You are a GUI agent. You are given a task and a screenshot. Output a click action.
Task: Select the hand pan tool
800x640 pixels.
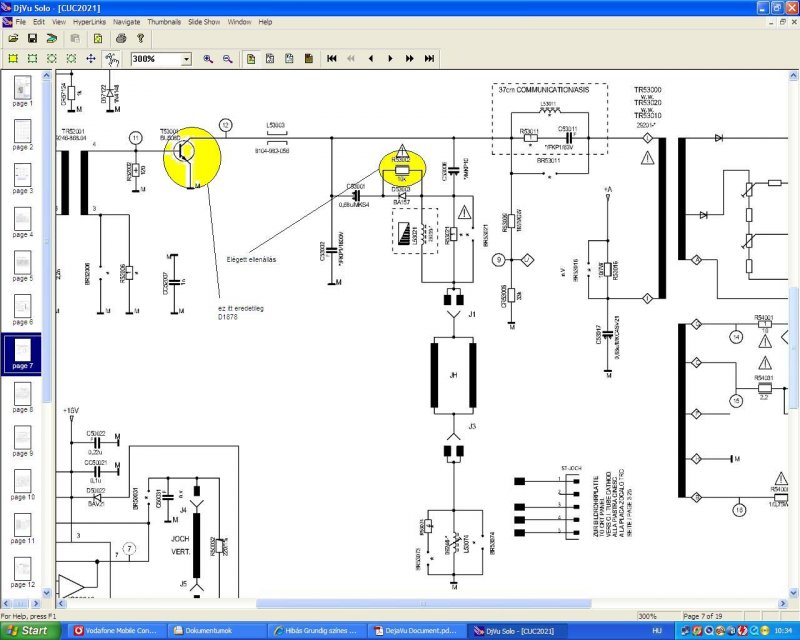pyautogui.click(x=111, y=59)
